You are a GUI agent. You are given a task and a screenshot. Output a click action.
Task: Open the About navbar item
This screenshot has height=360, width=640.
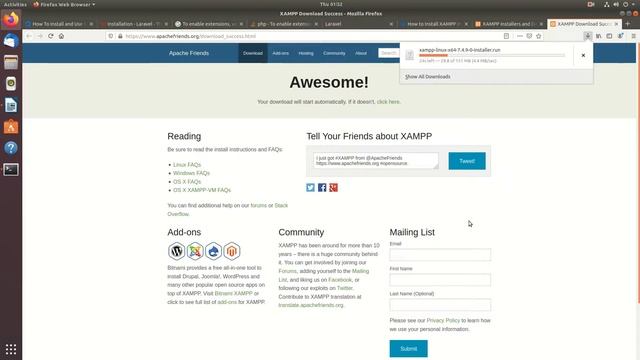tap(361, 53)
